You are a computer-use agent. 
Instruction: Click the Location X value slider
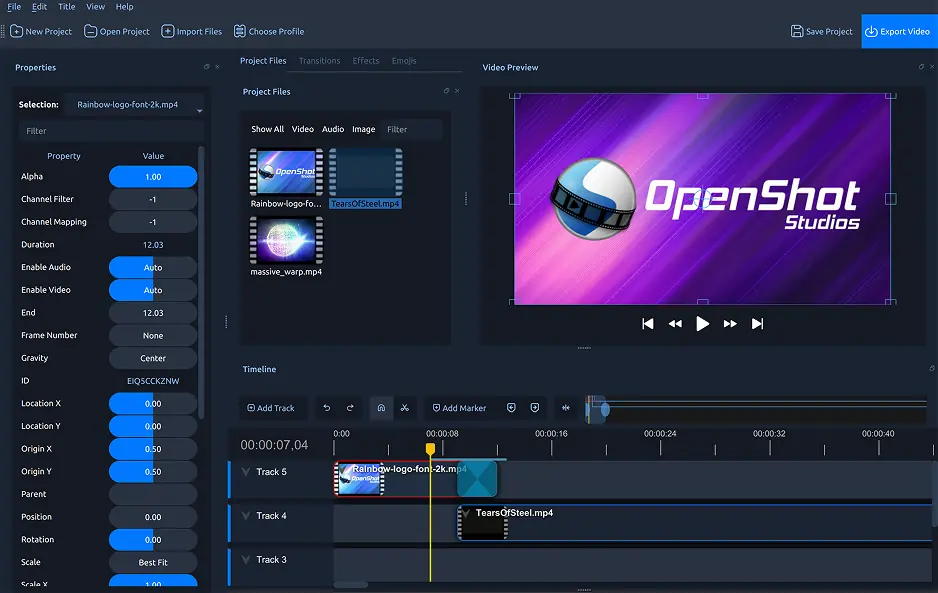coord(153,403)
